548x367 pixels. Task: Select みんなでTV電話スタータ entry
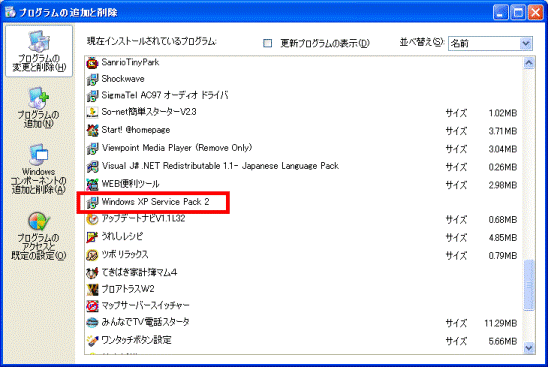point(145,322)
